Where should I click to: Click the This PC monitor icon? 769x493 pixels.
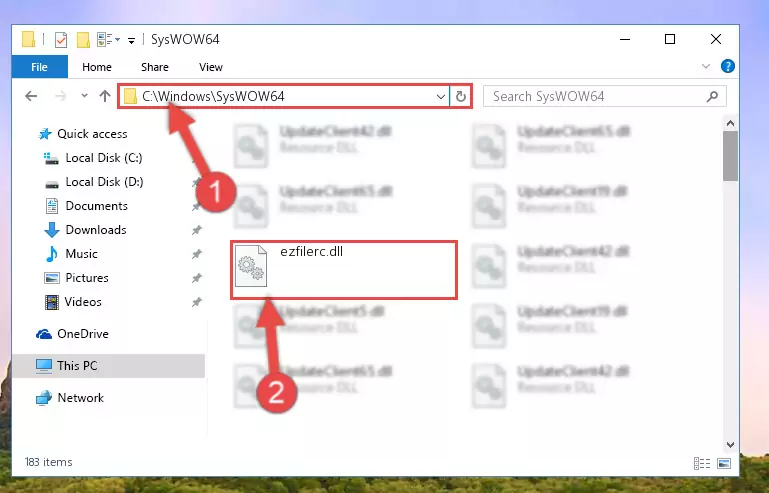[44, 366]
